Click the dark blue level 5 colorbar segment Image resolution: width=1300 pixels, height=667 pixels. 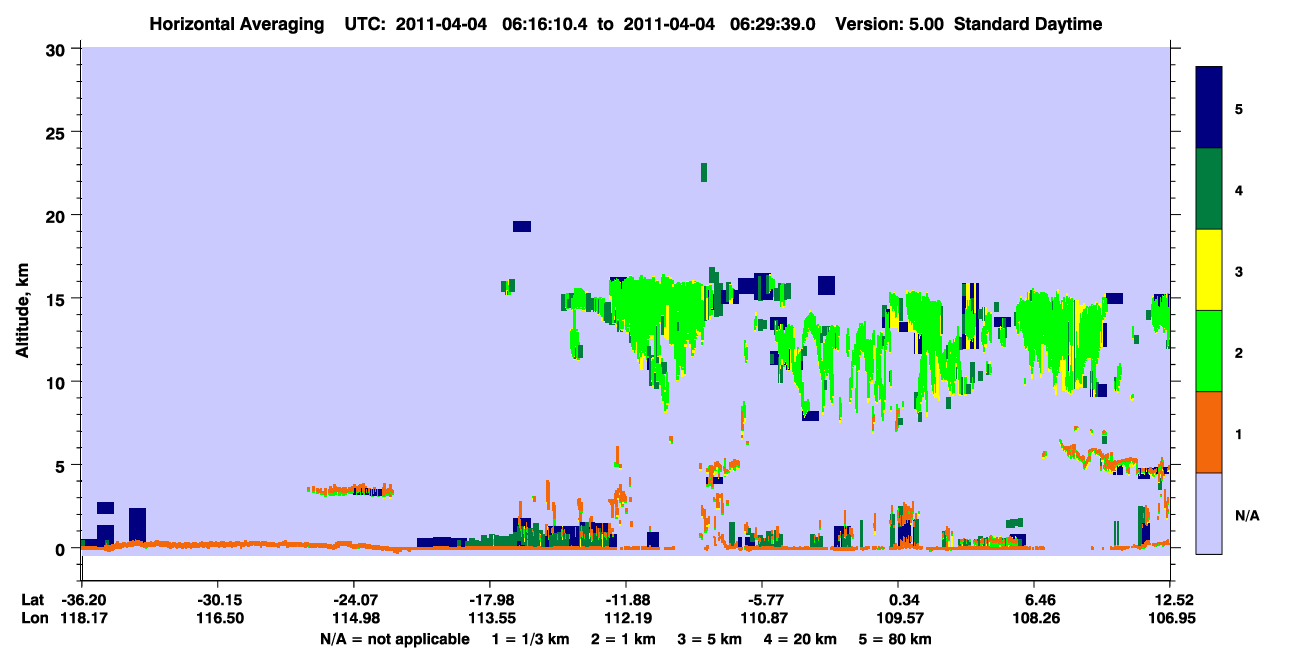[x=1209, y=108]
